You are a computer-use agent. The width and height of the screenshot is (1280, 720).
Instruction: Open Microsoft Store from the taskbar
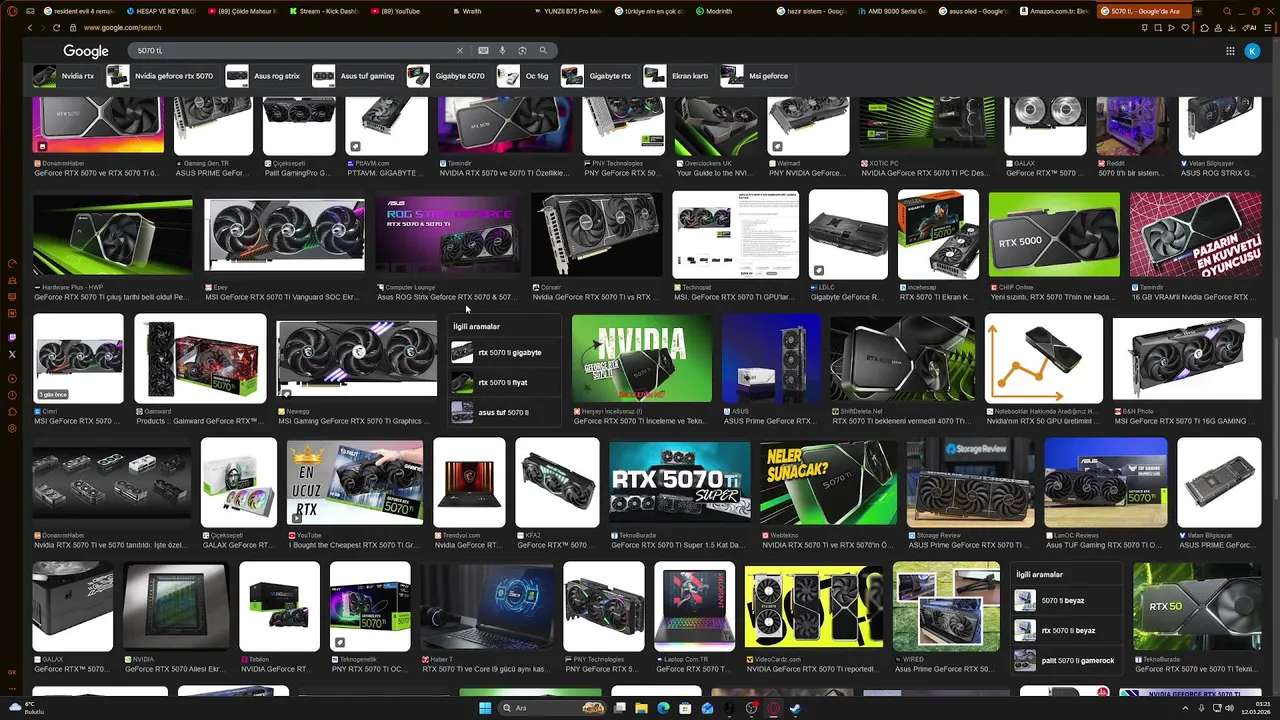pos(685,708)
